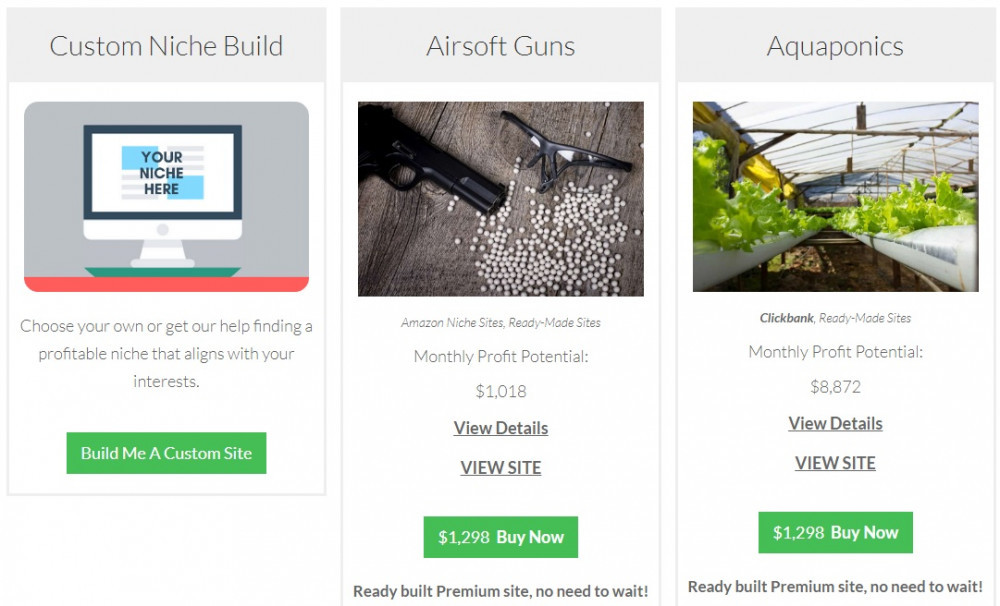Click the custom niche description text
1000x606 pixels.
click(x=166, y=353)
